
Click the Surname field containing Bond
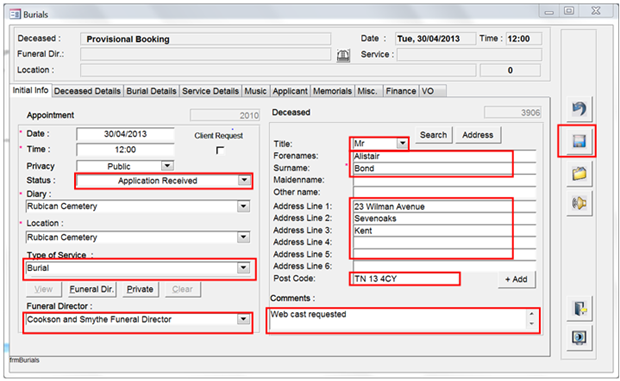[444, 168]
